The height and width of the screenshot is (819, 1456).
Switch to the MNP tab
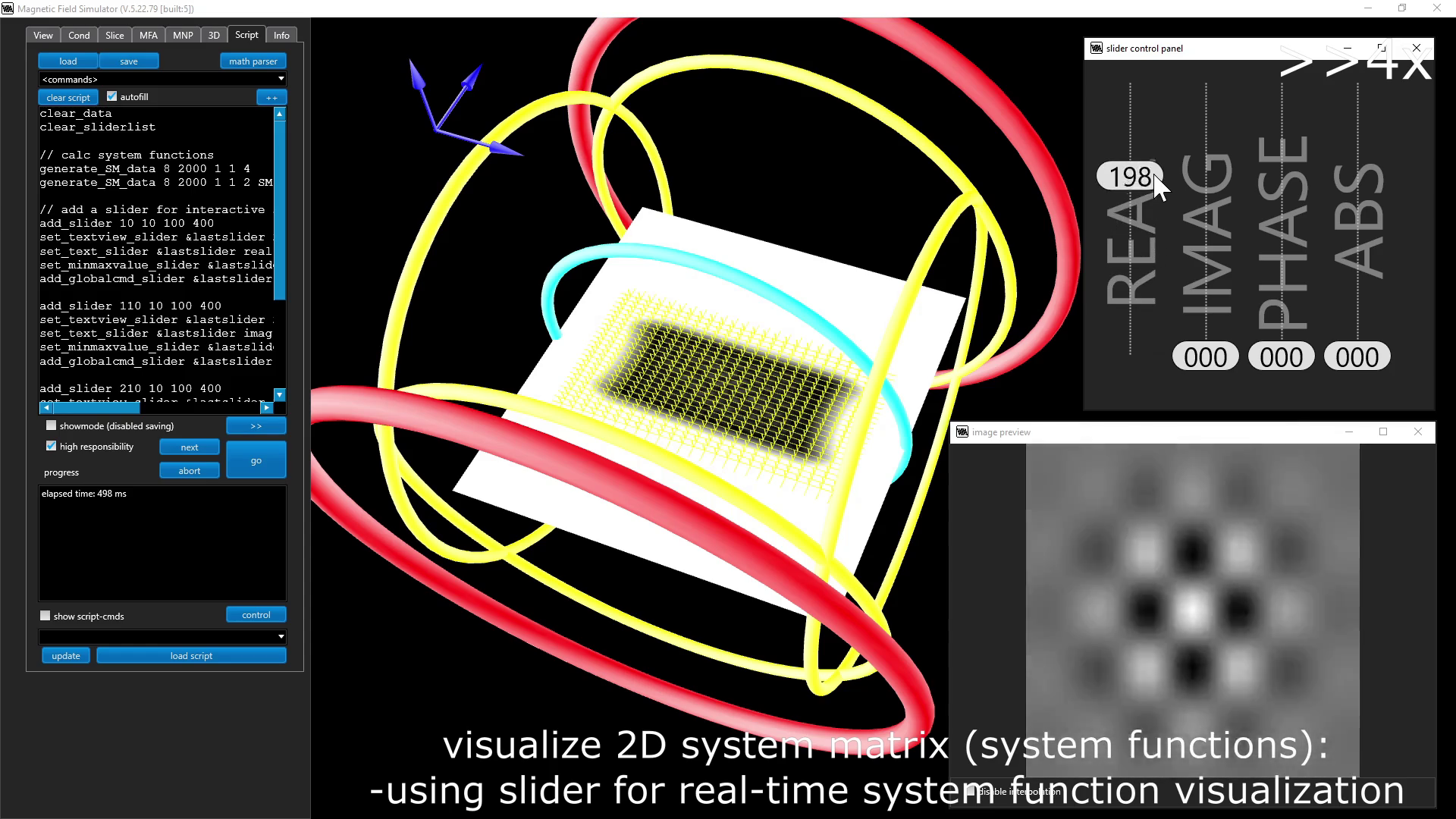click(183, 36)
